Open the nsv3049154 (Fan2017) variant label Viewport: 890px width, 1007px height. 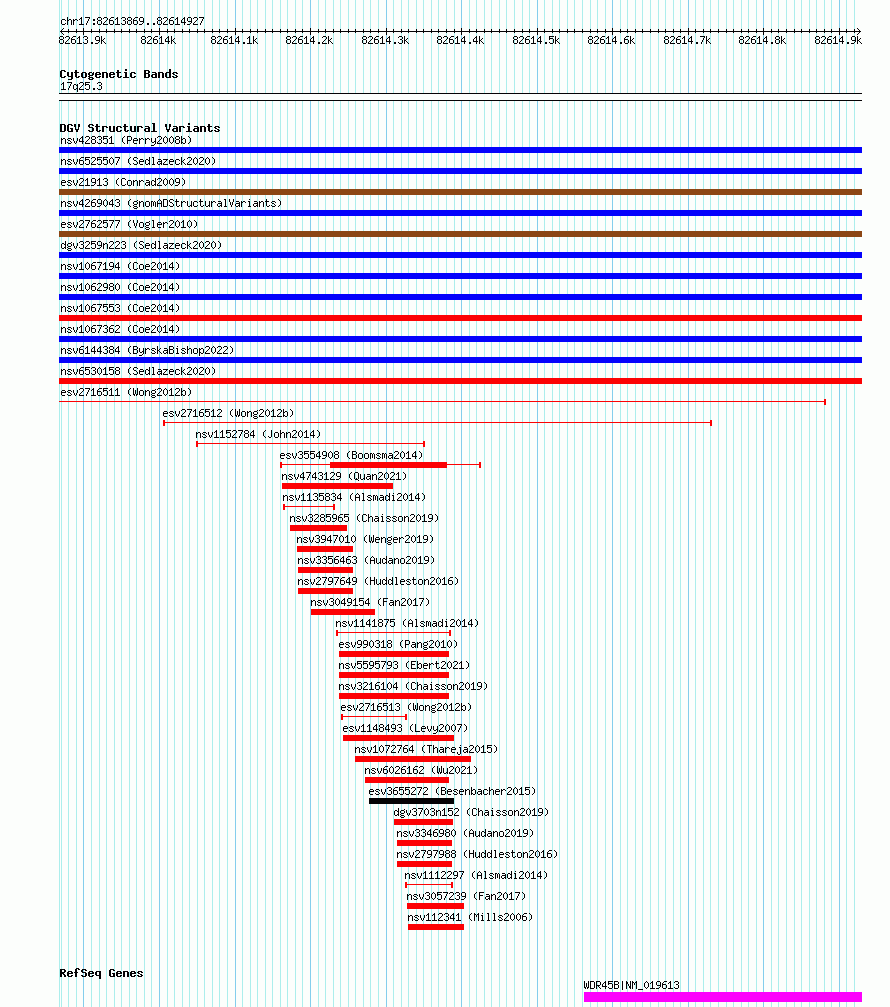[370, 602]
